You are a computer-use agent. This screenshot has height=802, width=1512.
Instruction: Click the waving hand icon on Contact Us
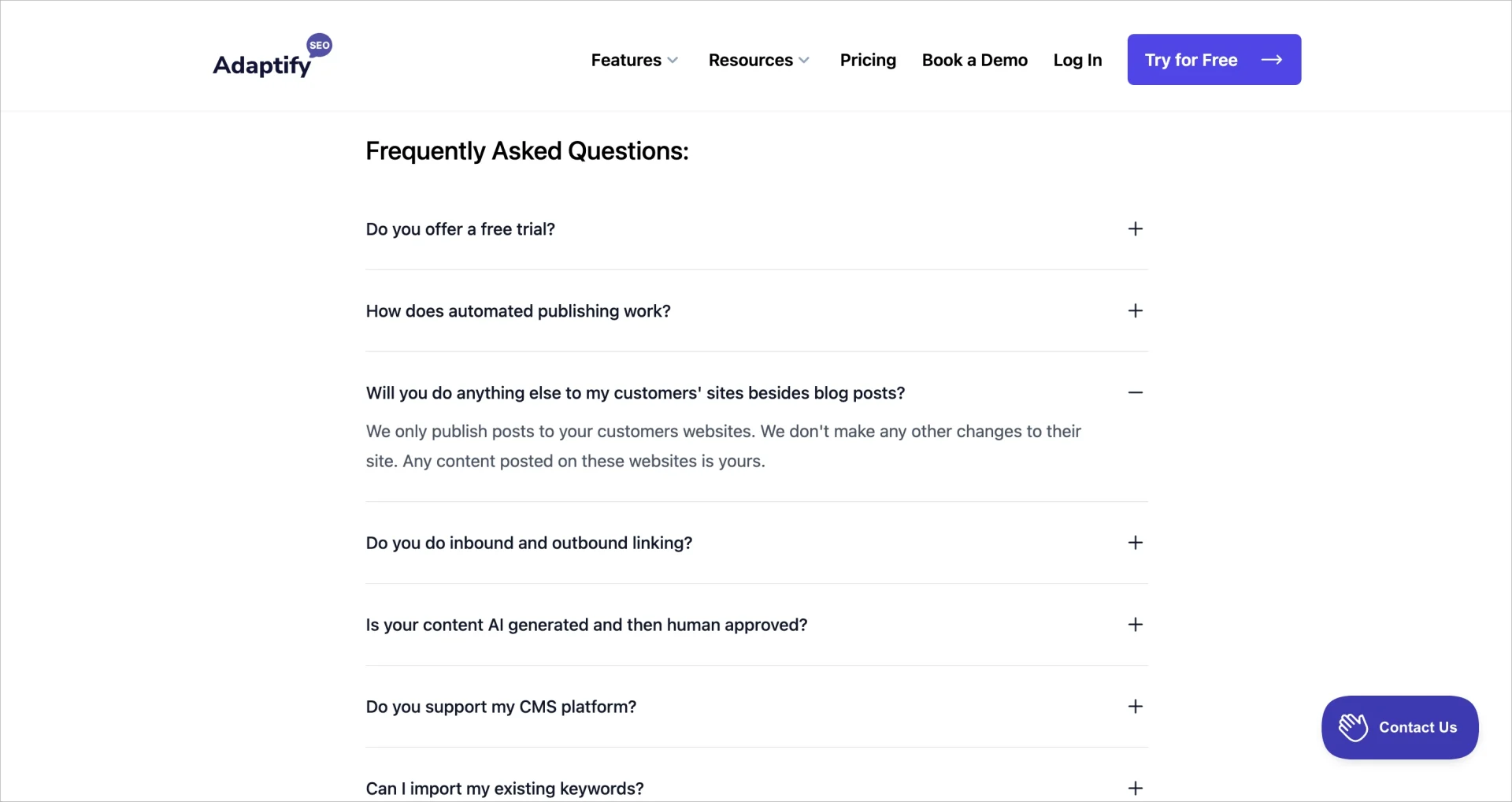click(1353, 726)
